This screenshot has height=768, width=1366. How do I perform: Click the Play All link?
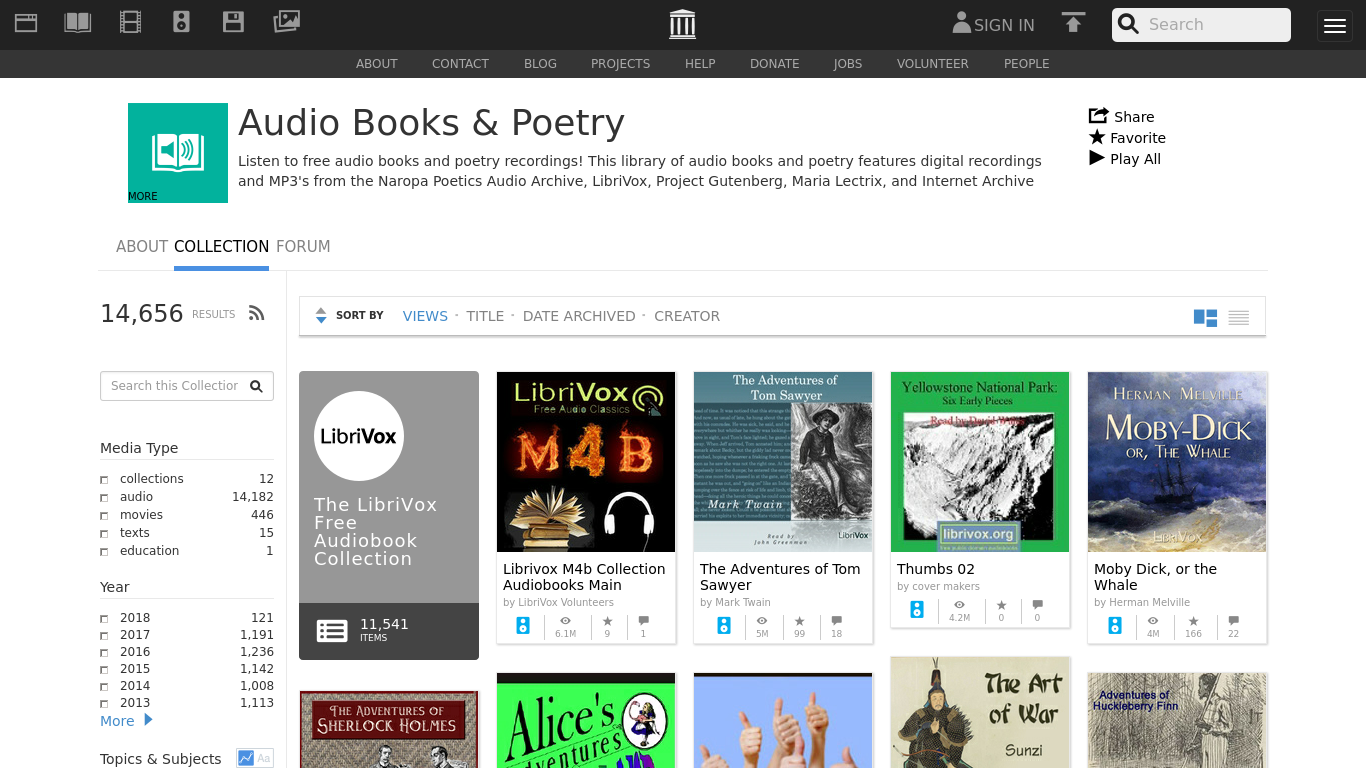click(1134, 159)
